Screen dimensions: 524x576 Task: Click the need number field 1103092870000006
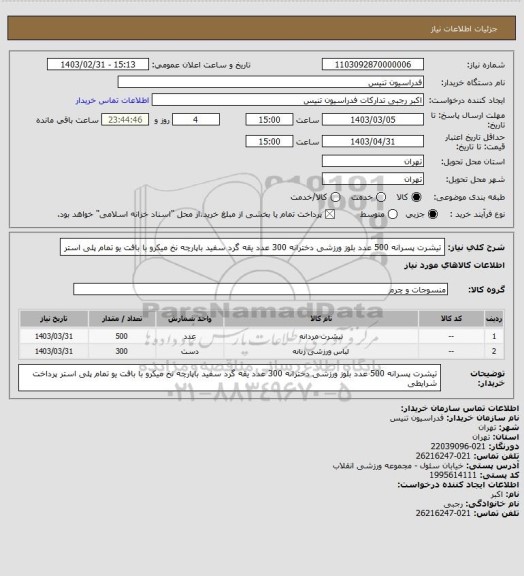373,64
